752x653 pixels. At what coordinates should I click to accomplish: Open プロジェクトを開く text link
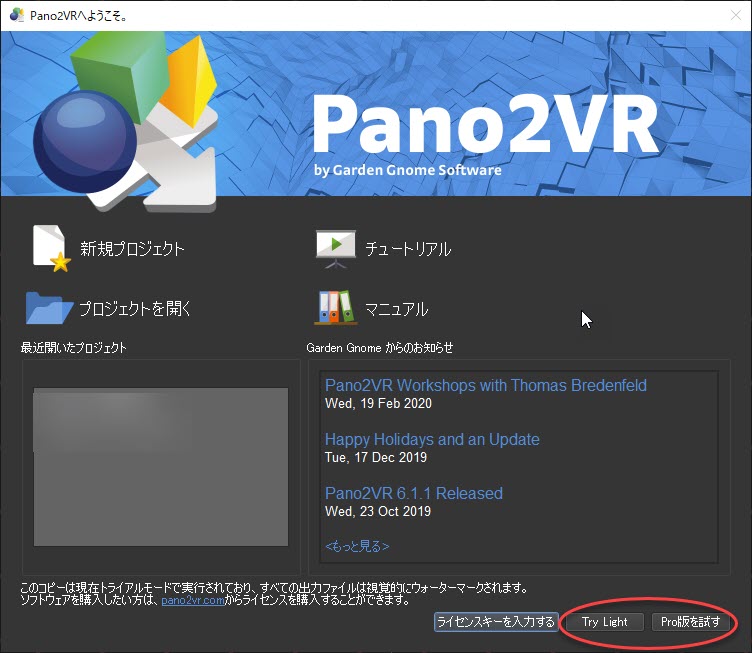coord(135,308)
